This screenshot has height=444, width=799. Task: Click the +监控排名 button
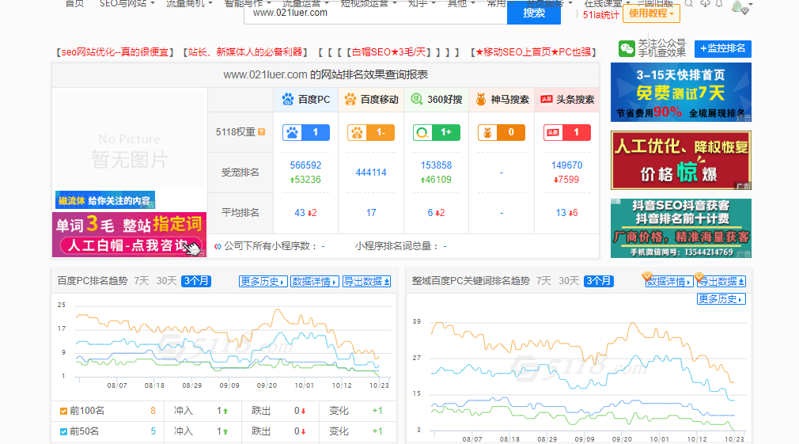coord(723,49)
